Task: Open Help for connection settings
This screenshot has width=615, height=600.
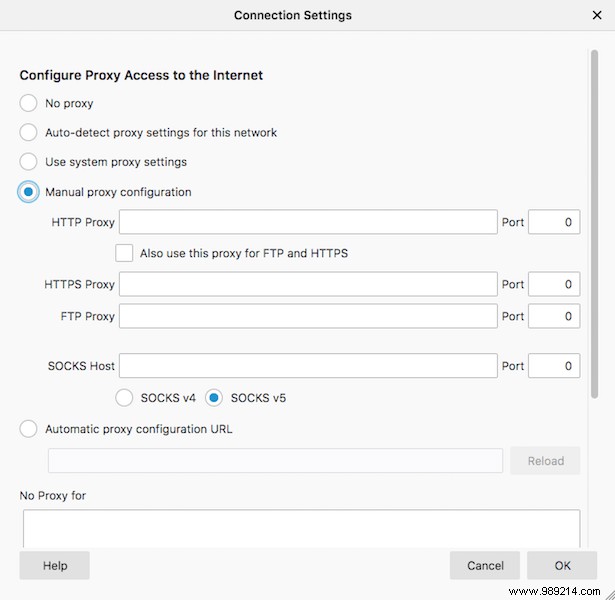Action: 55,565
